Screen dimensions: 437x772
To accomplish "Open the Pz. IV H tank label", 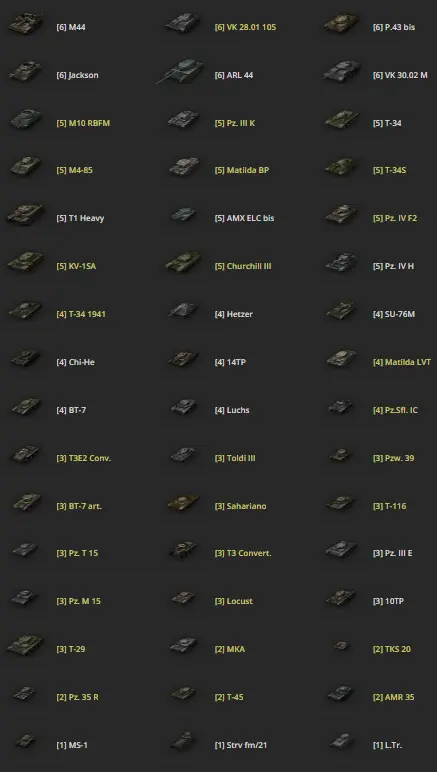I will (393, 266).
